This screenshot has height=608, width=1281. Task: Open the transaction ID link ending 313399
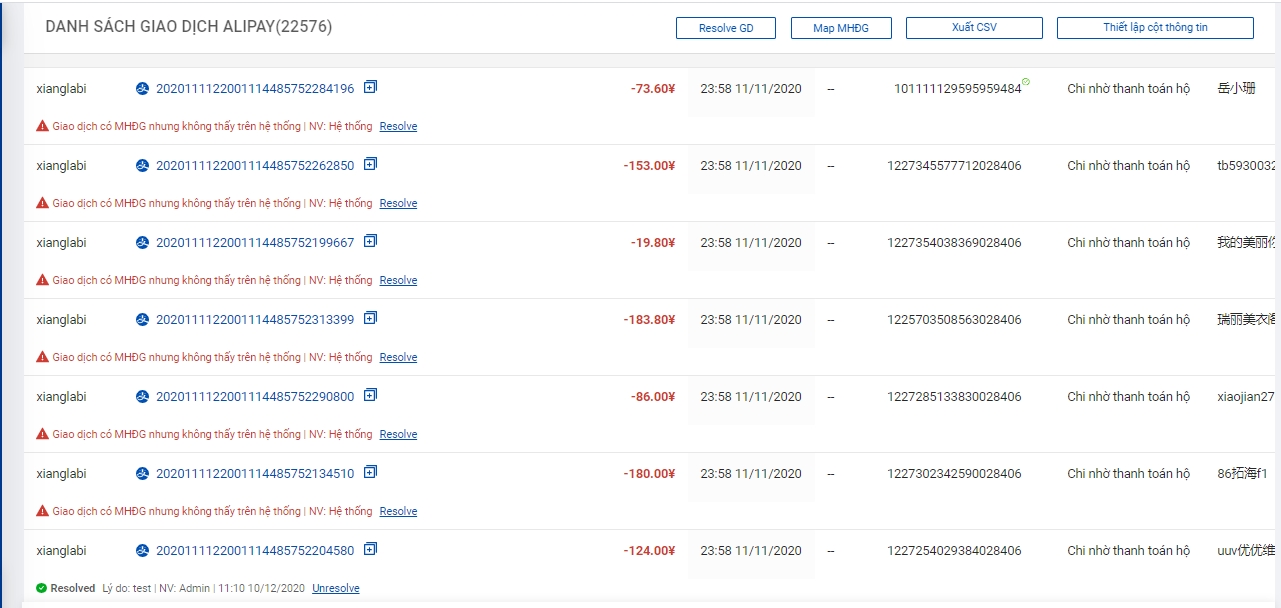255,320
